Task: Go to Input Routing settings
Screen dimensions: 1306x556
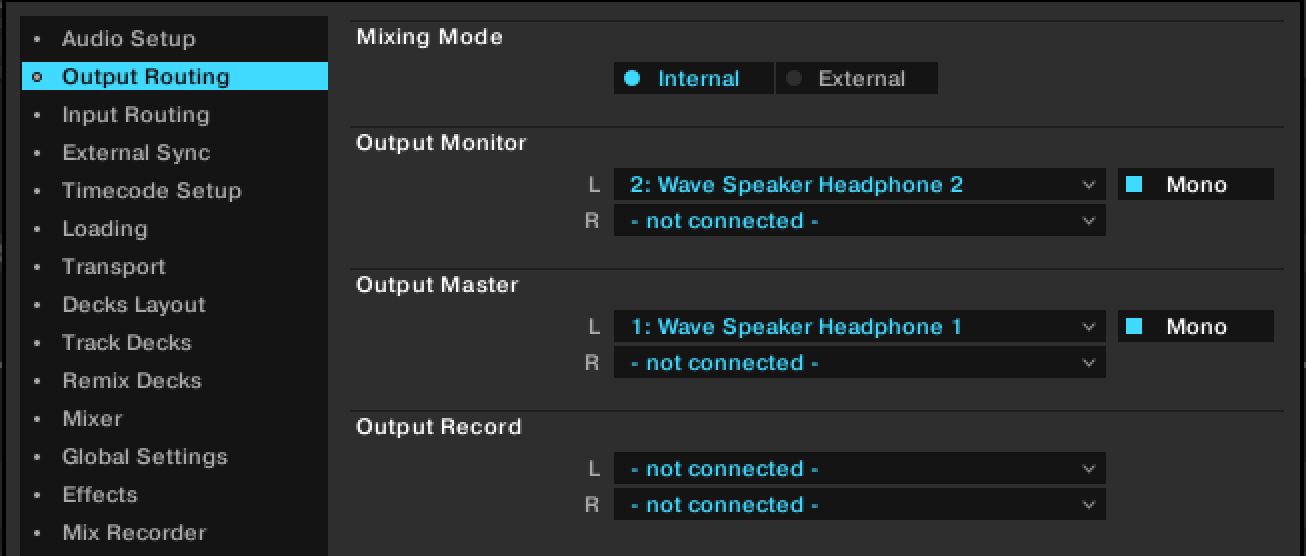Action: click(x=136, y=115)
